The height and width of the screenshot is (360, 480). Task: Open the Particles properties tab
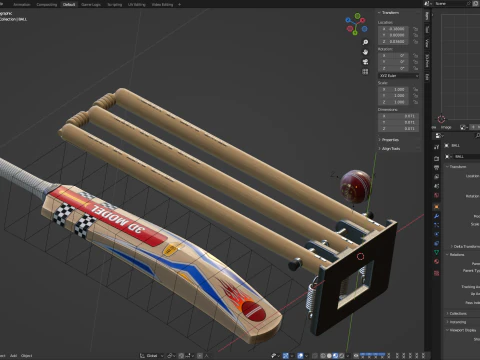(436, 225)
